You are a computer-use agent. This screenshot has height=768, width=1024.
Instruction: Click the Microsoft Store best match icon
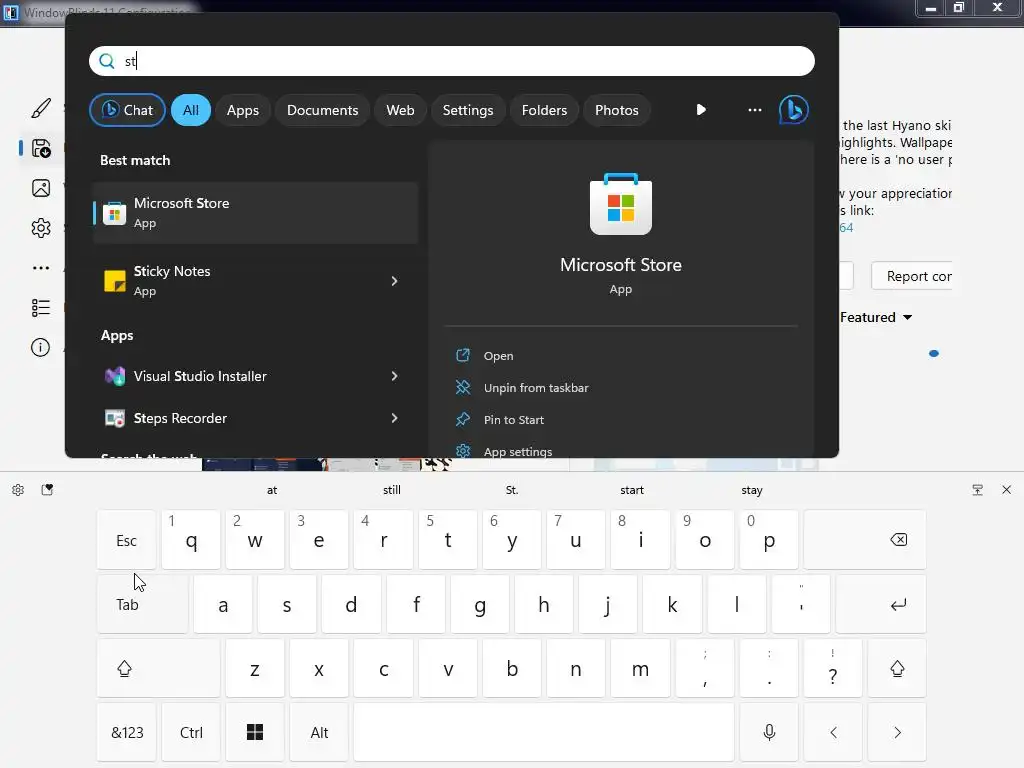[x=114, y=214]
